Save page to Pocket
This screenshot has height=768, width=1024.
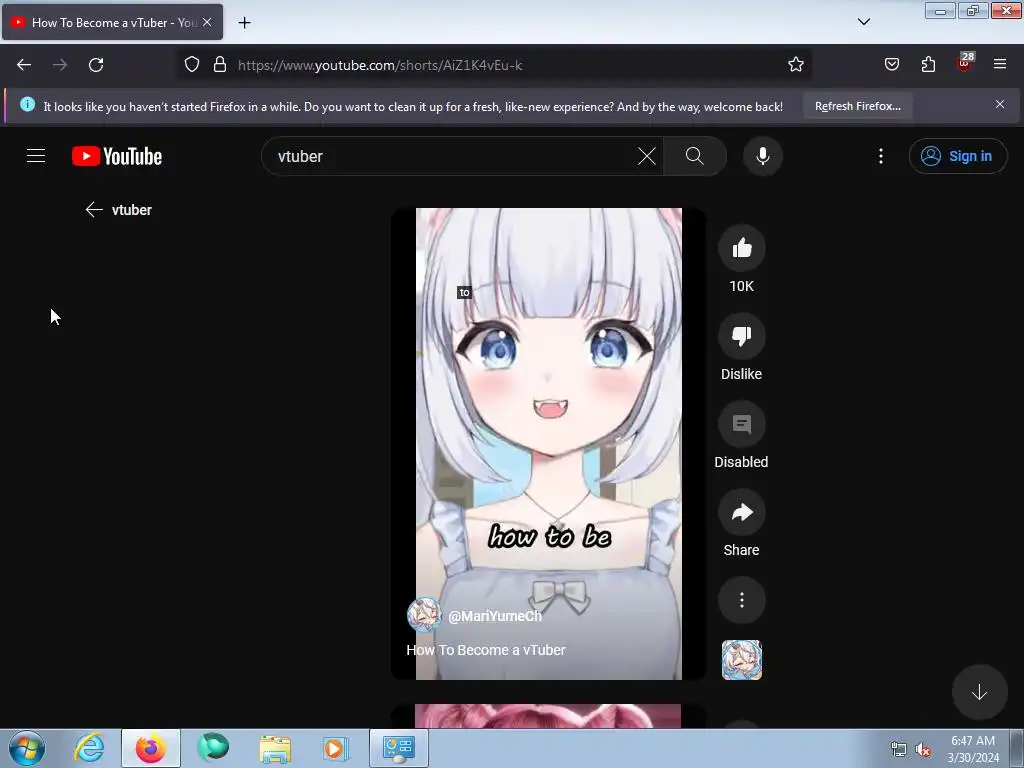tap(891, 65)
